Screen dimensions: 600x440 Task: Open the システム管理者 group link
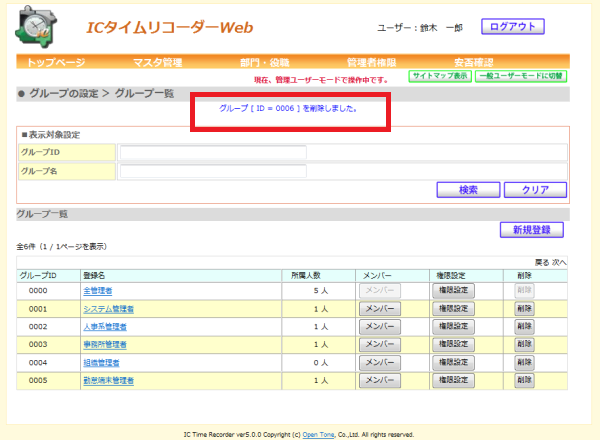click(109, 309)
